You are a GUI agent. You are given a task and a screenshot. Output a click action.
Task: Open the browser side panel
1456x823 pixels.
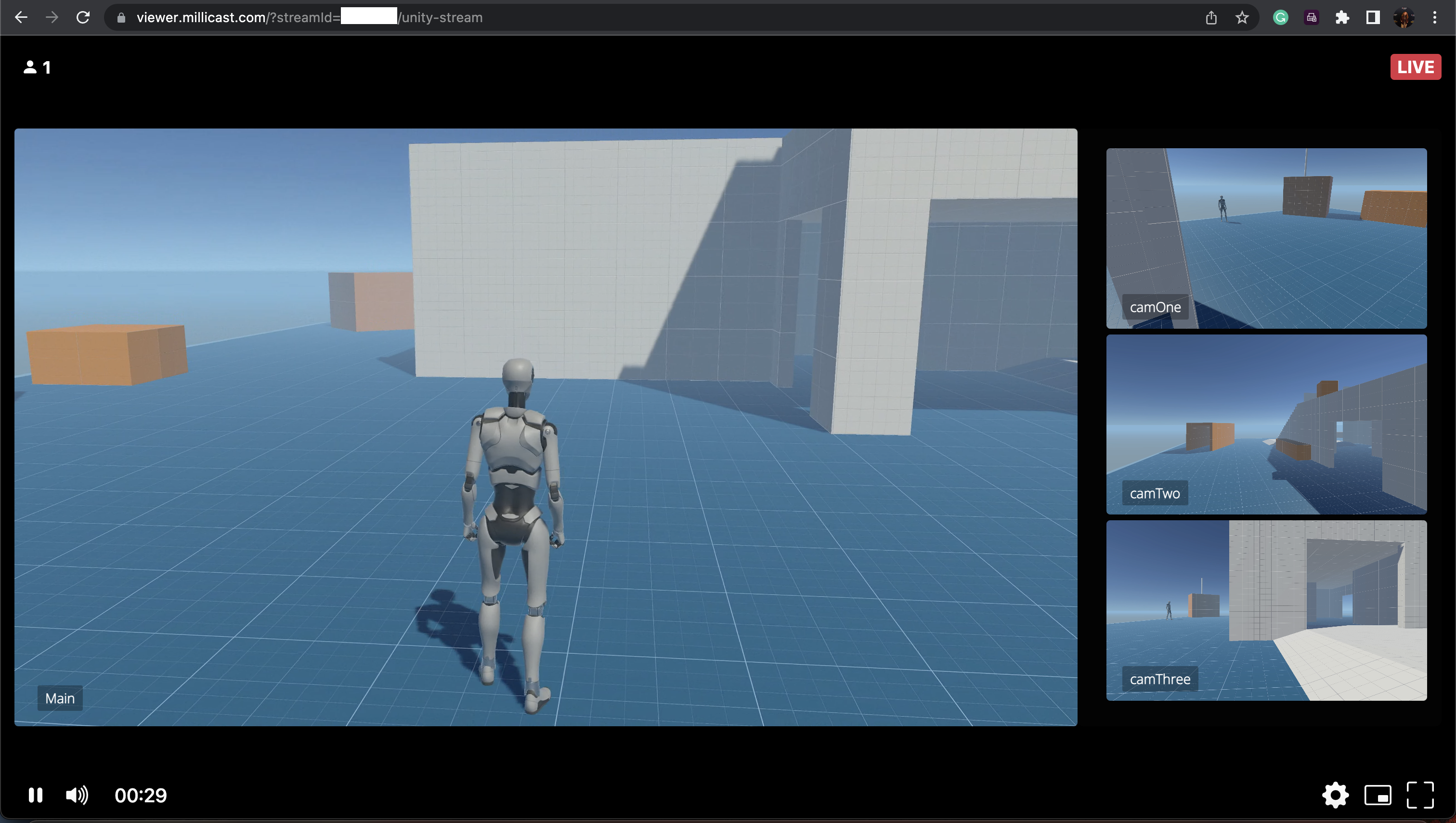tap(1372, 17)
